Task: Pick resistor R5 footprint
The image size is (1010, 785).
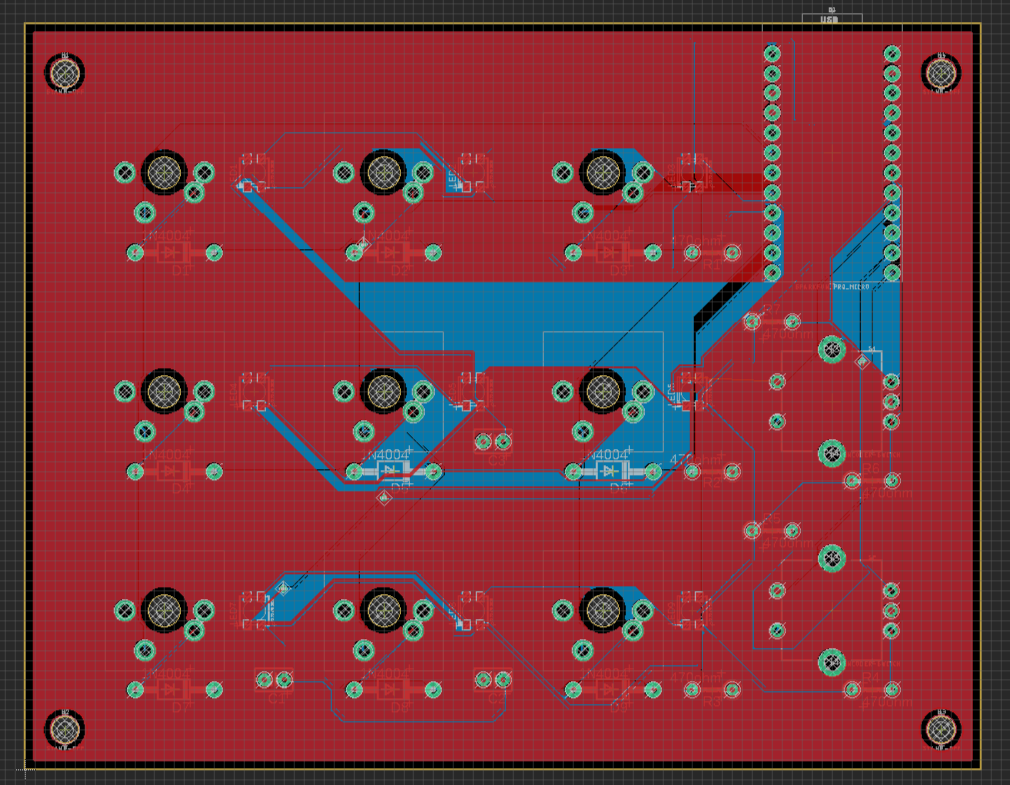Action: (x=772, y=530)
